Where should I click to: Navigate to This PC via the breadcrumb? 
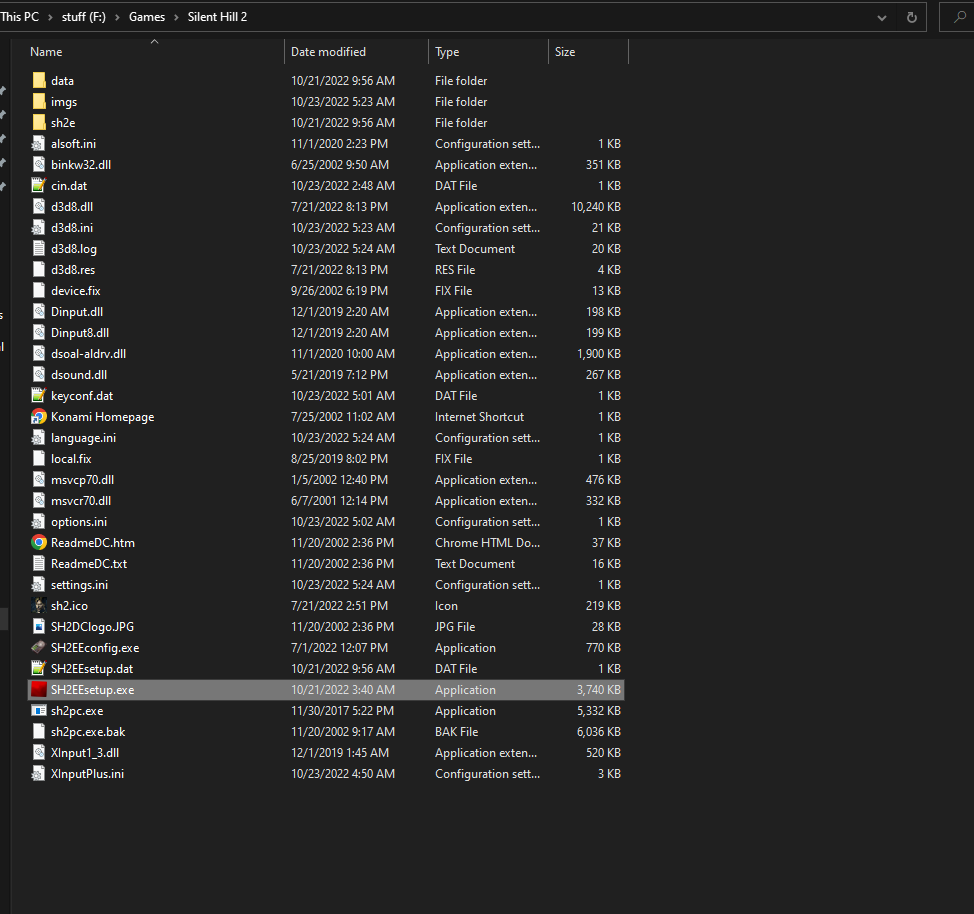pyautogui.click(x=22, y=16)
